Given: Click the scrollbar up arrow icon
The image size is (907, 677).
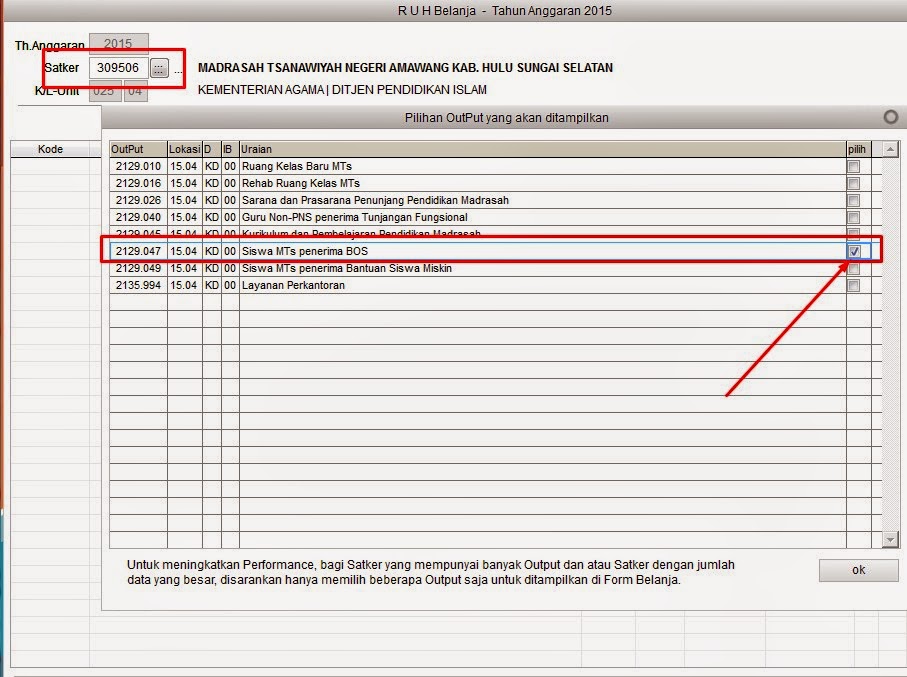Looking at the screenshot, I should (x=888, y=149).
